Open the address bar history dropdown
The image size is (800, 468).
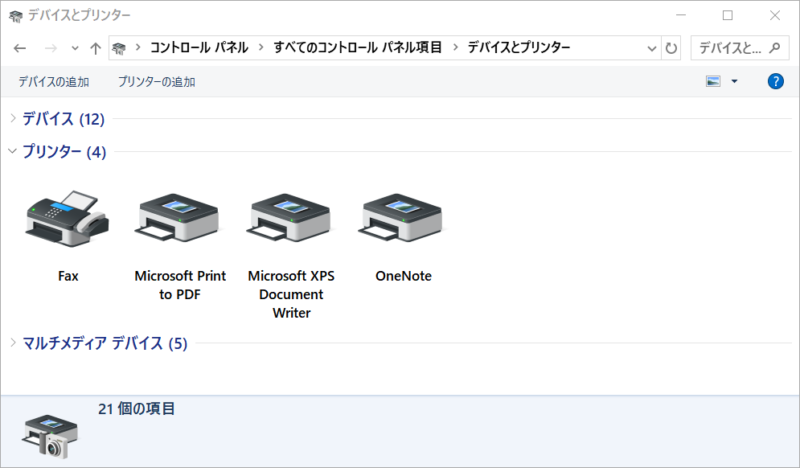[651, 48]
